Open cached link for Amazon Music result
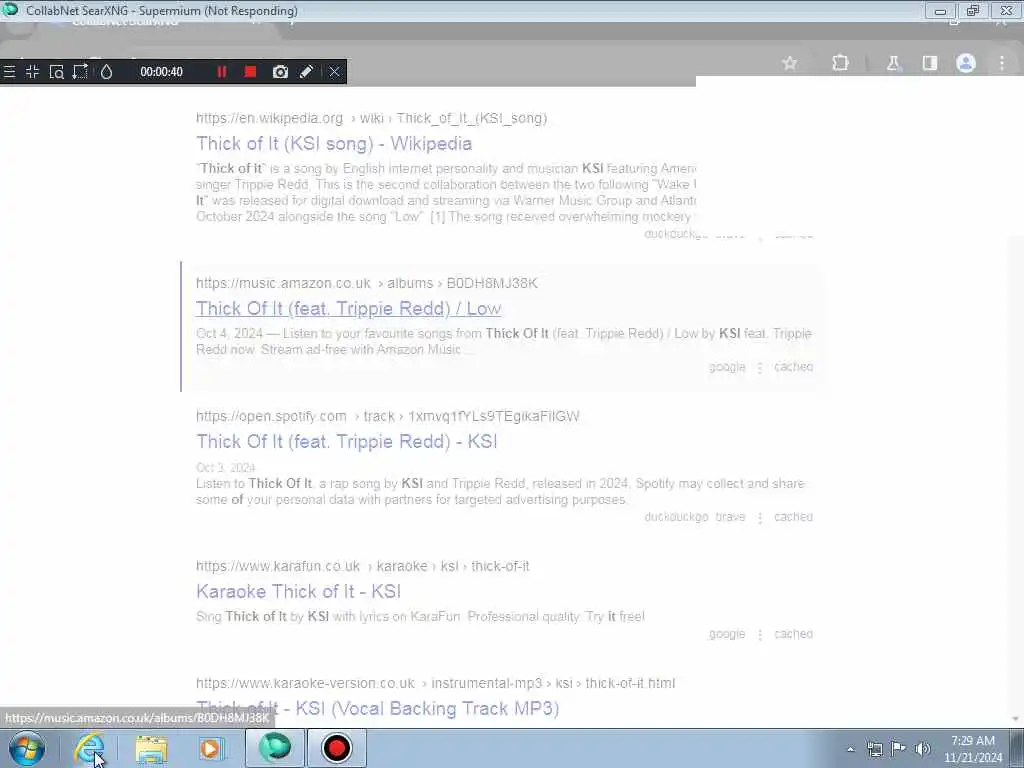This screenshot has height=768, width=1024. [x=793, y=367]
